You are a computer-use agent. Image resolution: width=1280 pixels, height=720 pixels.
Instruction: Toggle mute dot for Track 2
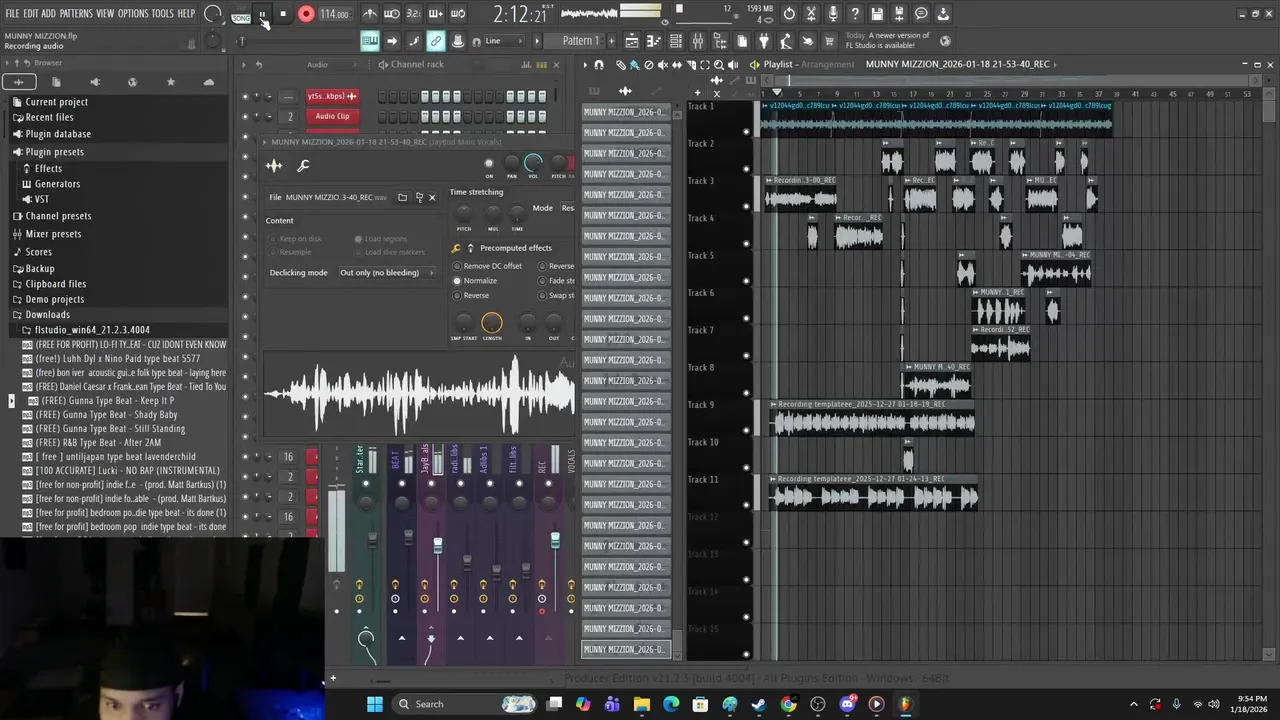(x=746, y=169)
